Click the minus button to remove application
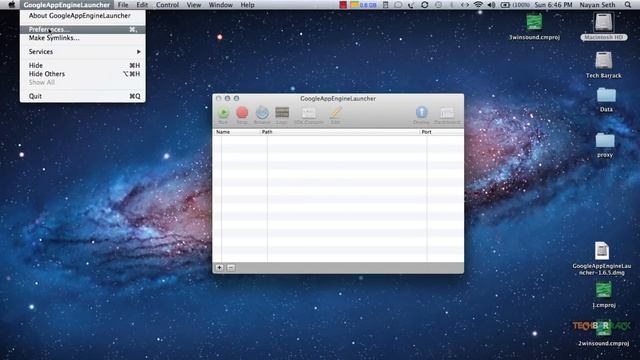Screen dimensions: 640x360 point(231,268)
